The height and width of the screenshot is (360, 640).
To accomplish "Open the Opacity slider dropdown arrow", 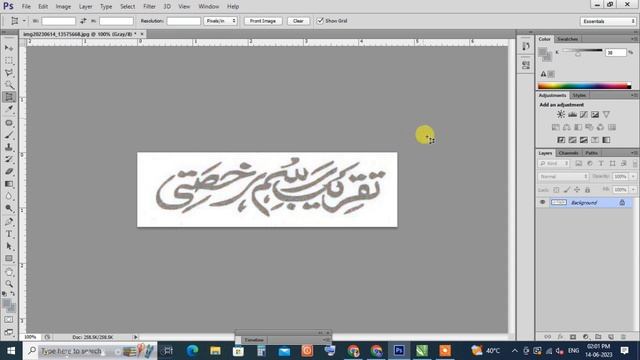I will coord(633,177).
